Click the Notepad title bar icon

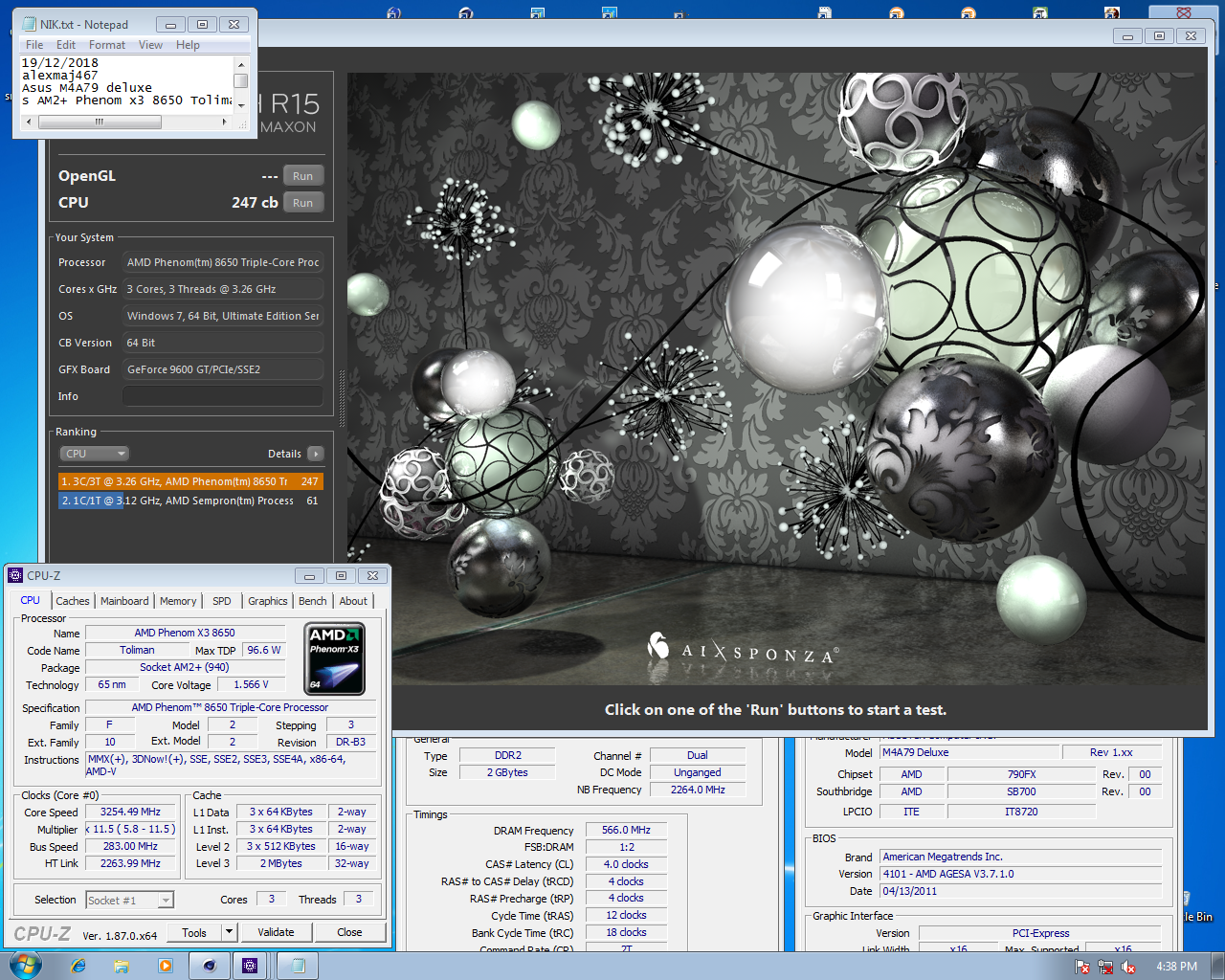tap(29, 24)
